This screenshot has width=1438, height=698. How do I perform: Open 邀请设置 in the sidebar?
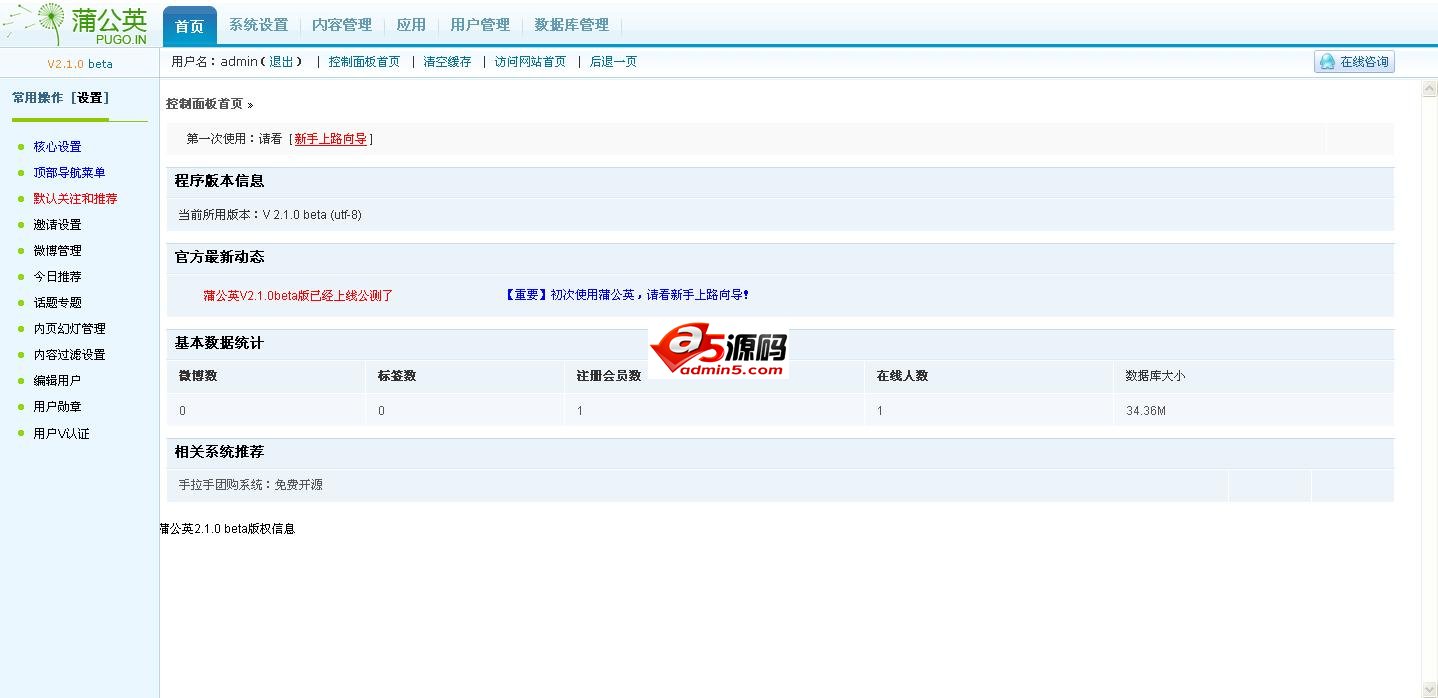click(x=57, y=225)
